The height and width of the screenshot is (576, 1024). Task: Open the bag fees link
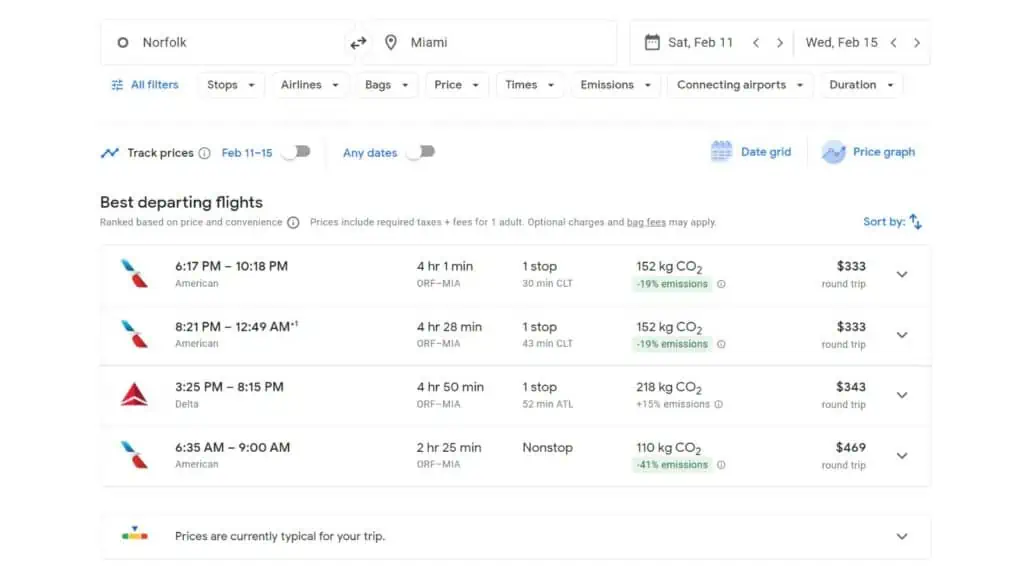646,222
